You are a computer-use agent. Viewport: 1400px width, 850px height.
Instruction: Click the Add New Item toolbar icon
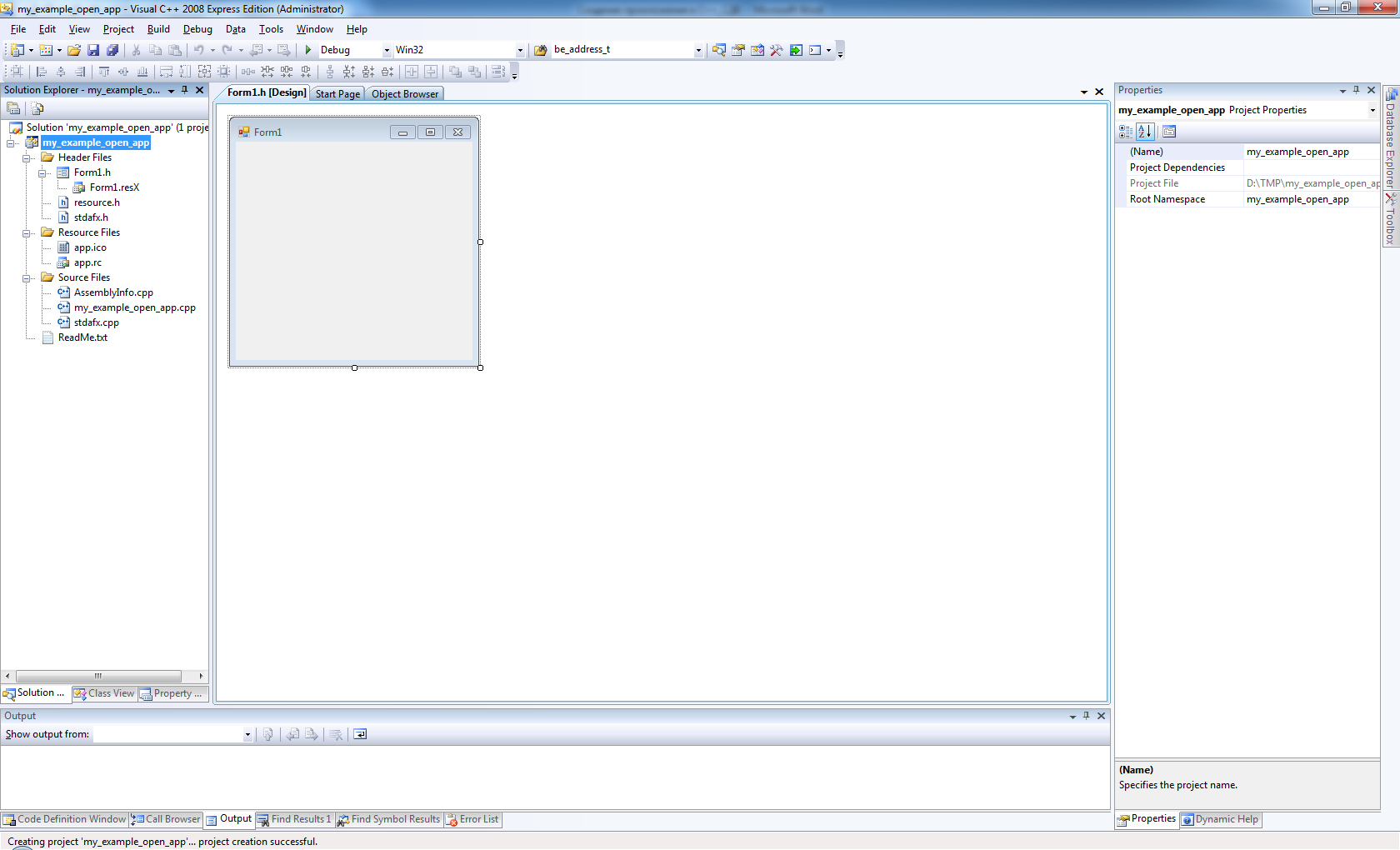click(46, 50)
